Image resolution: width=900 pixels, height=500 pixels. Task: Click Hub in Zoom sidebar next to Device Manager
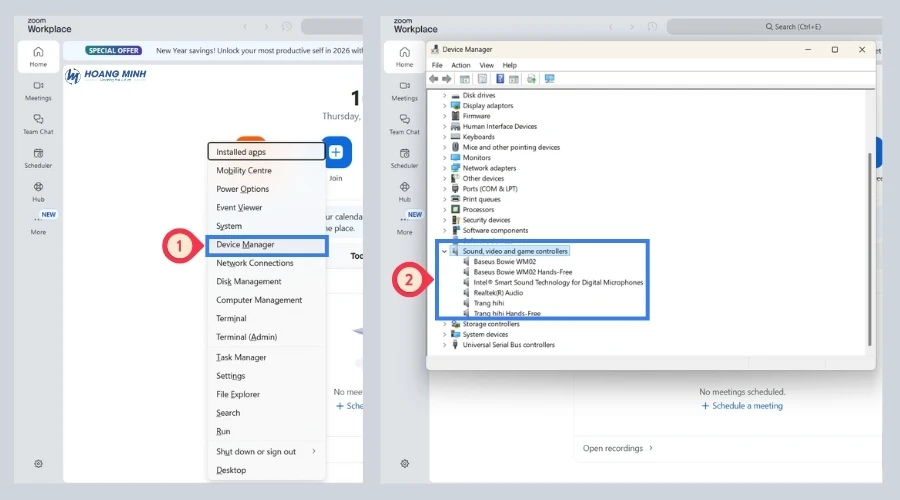pyautogui.click(x=405, y=192)
